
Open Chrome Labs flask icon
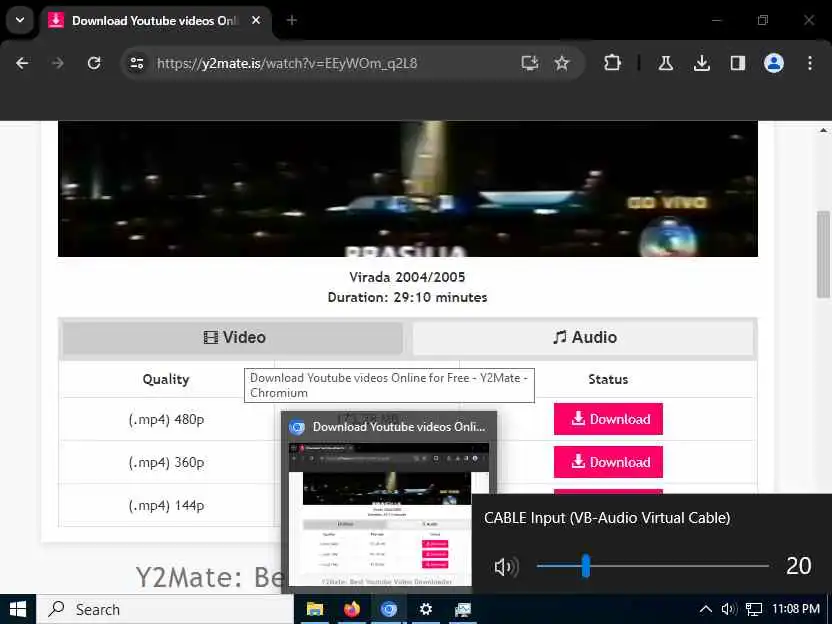(665, 64)
